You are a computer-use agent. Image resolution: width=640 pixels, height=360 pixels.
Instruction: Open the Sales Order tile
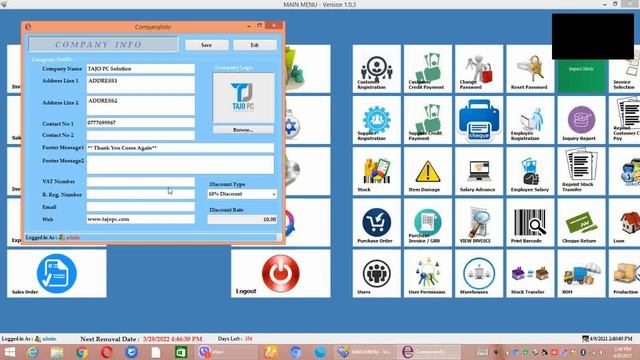point(57,273)
